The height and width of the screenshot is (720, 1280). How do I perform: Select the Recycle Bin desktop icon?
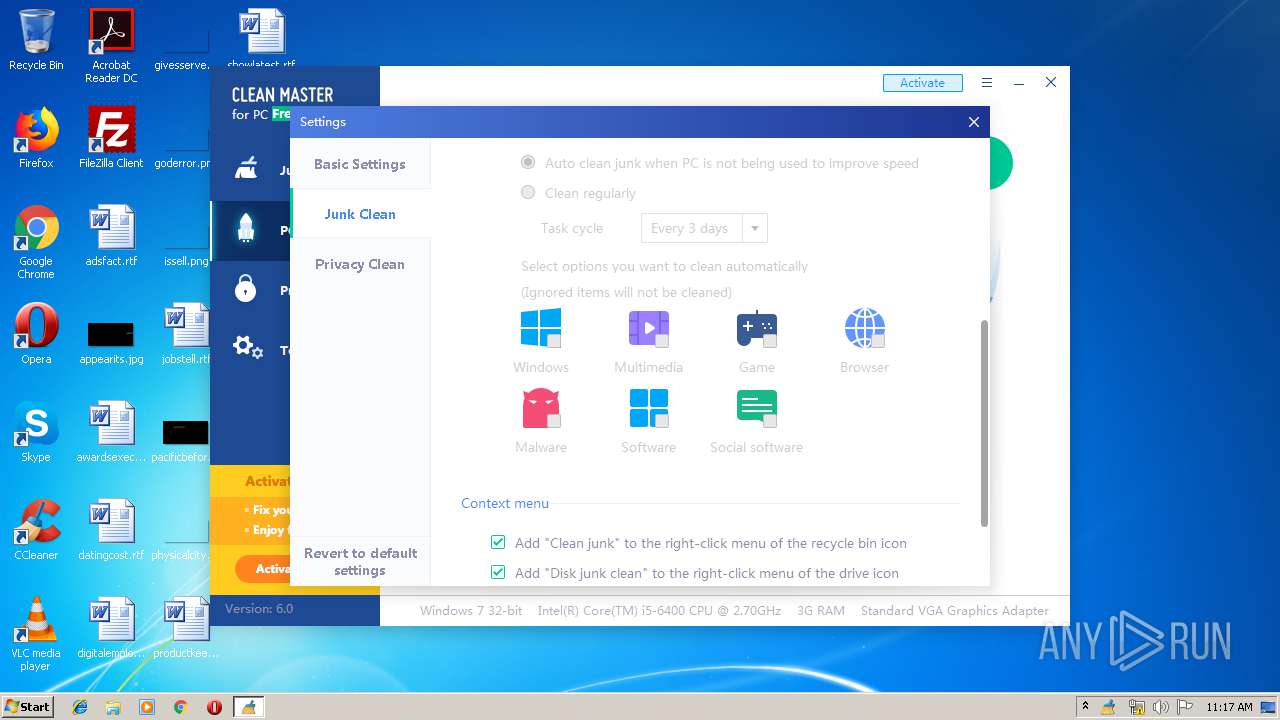pyautogui.click(x=36, y=40)
